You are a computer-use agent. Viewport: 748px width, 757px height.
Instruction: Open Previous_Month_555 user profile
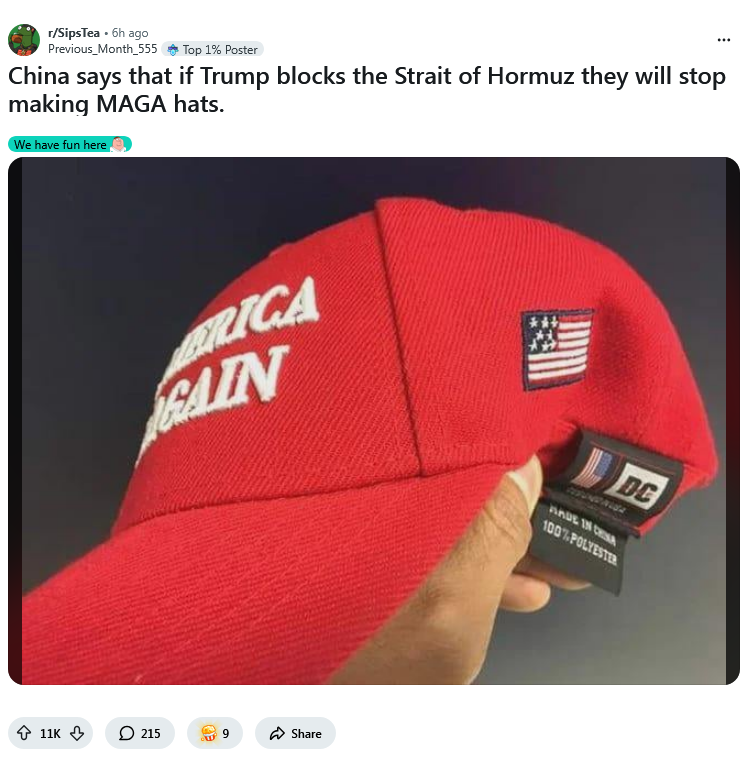(102, 49)
